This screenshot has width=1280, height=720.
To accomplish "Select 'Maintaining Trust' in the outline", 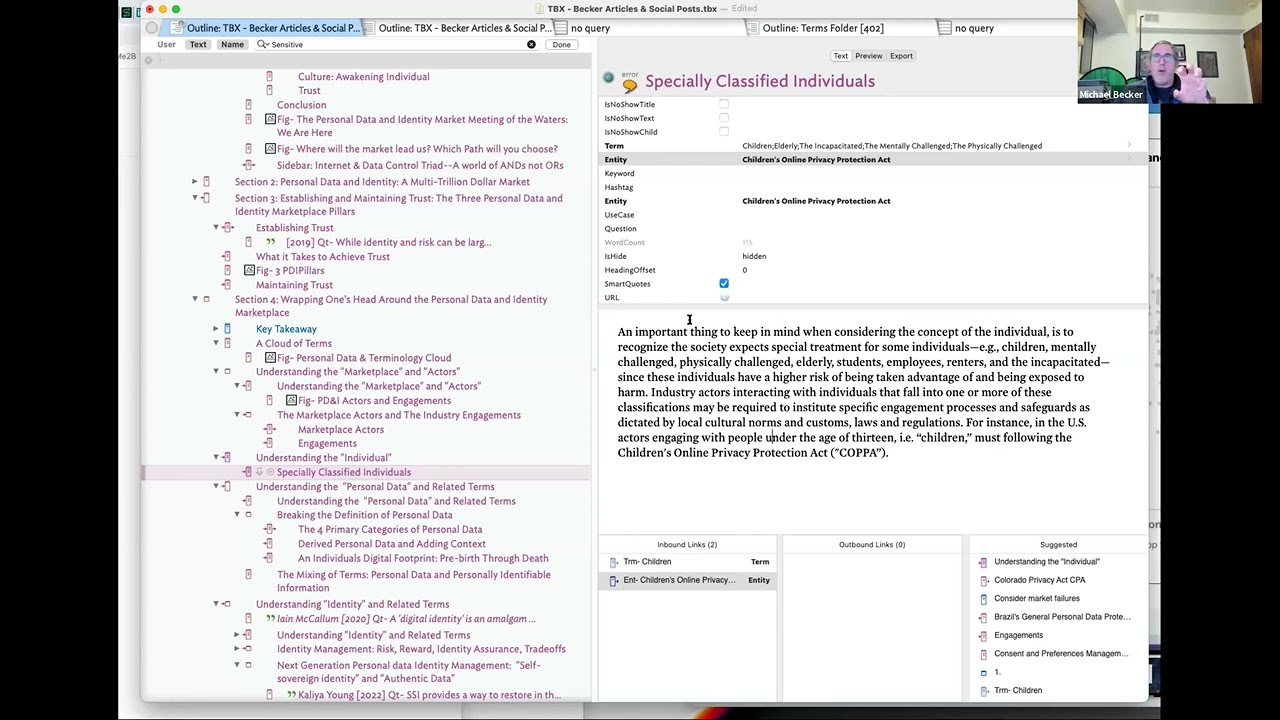I will (x=294, y=285).
